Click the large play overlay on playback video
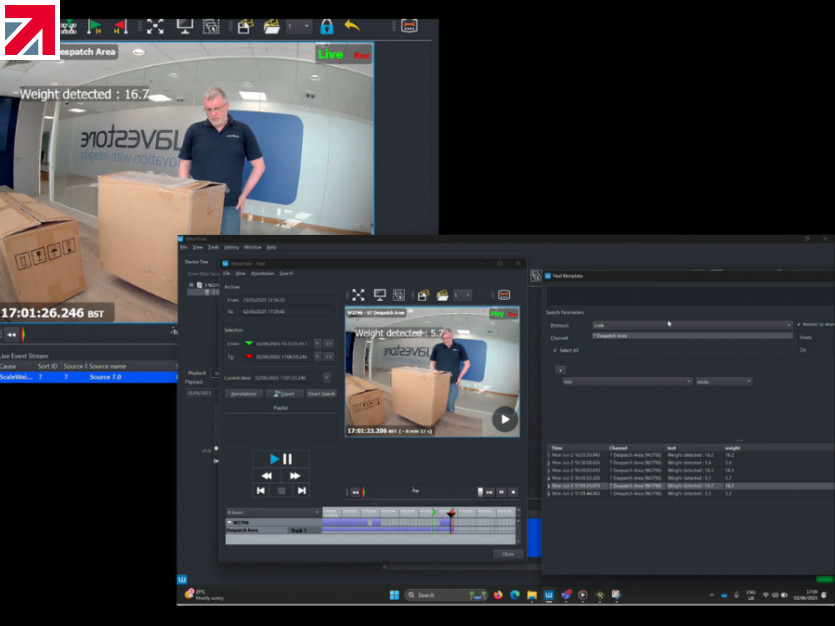 504,419
